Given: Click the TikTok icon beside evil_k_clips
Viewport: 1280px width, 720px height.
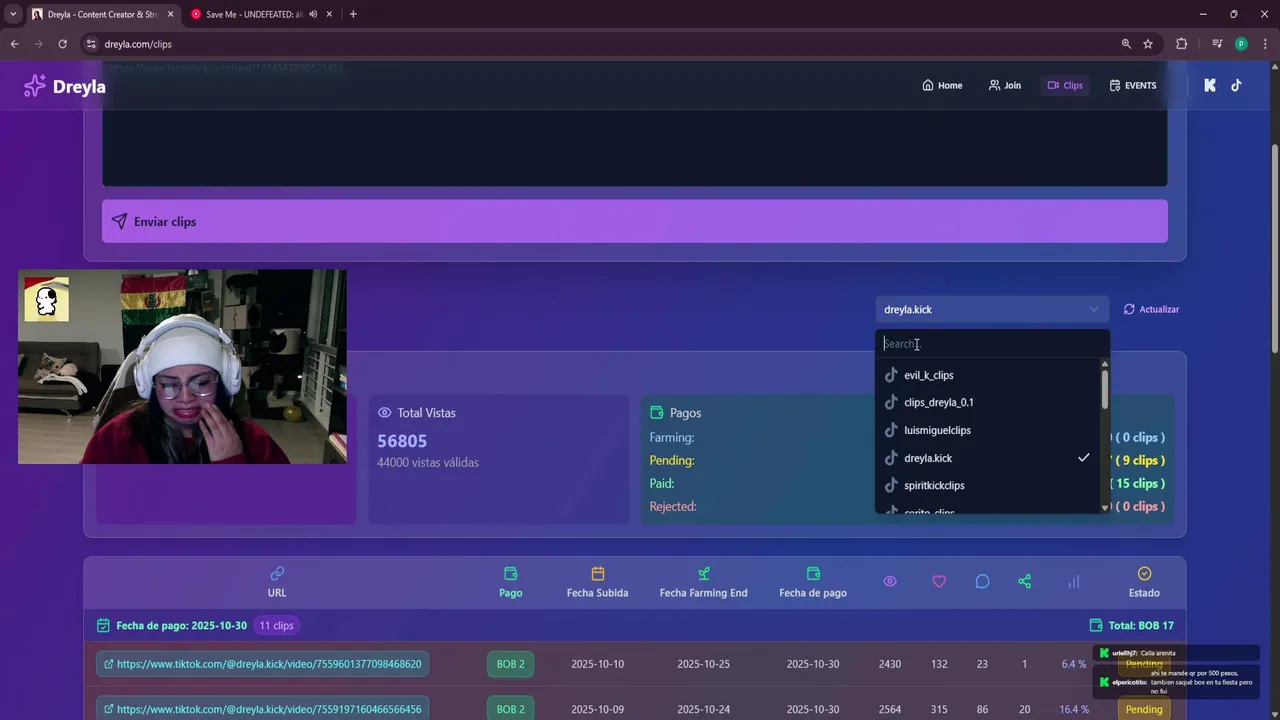Looking at the screenshot, I should 891,375.
